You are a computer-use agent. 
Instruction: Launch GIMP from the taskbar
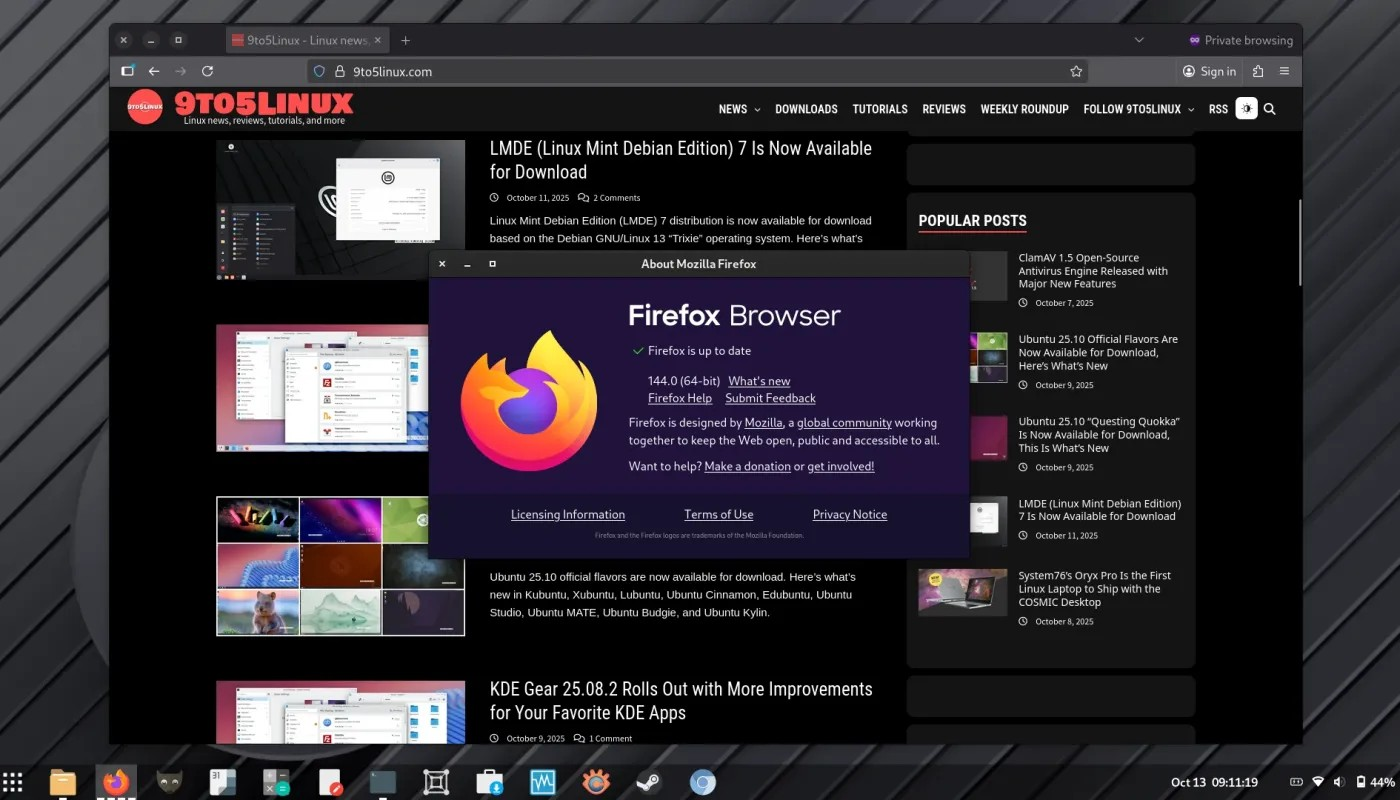pyautogui.click(x=169, y=782)
